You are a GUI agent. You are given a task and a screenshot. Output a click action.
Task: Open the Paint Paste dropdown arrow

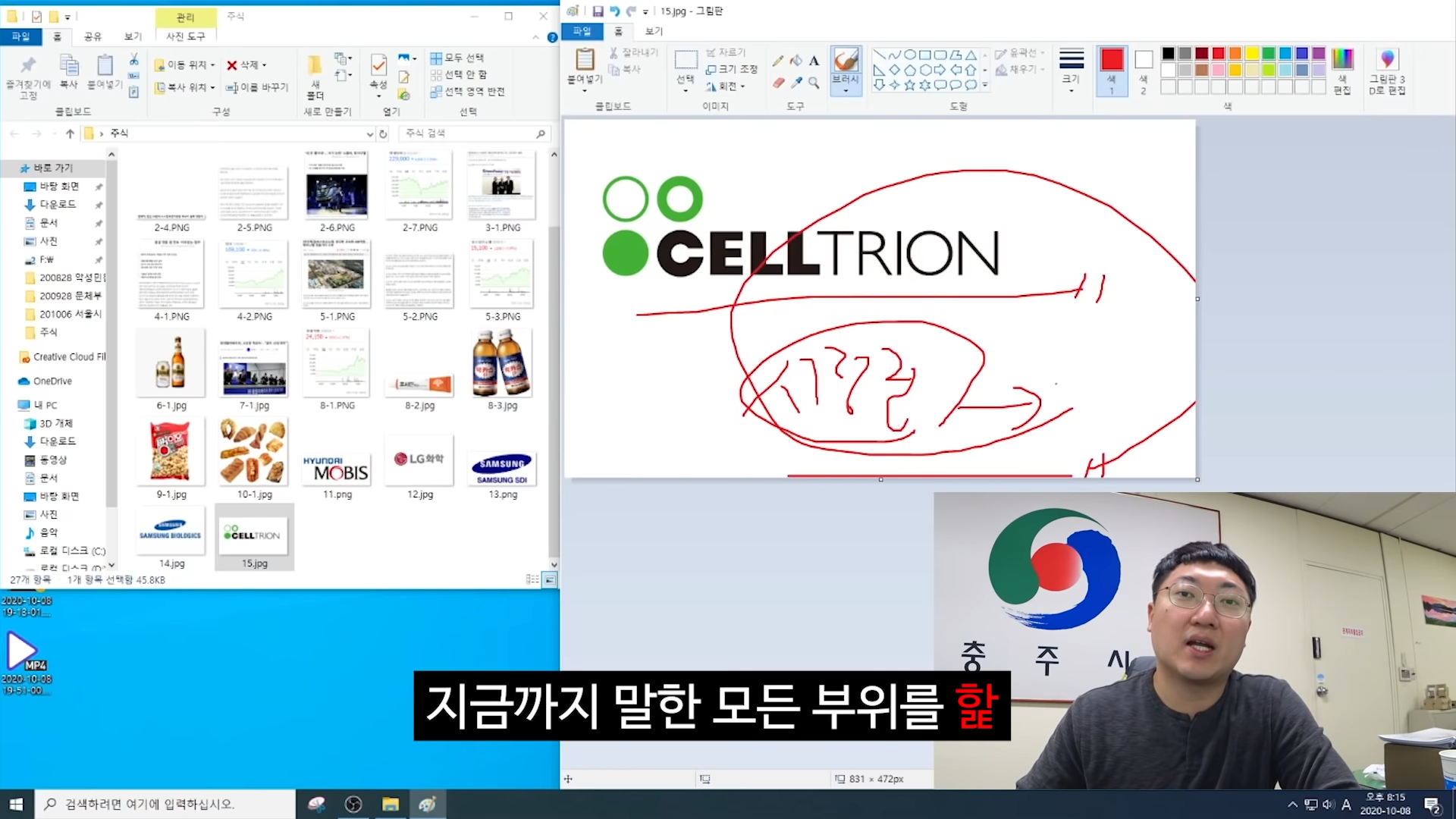(x=585, y=89)
